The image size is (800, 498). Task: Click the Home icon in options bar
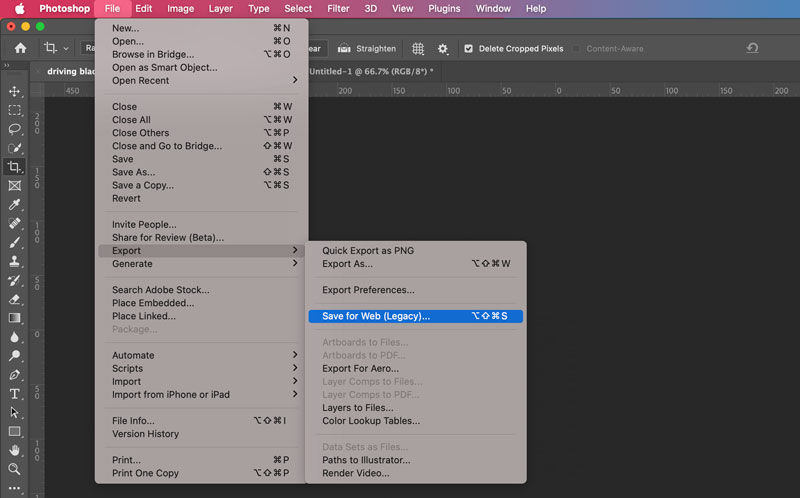coord(20,48)
